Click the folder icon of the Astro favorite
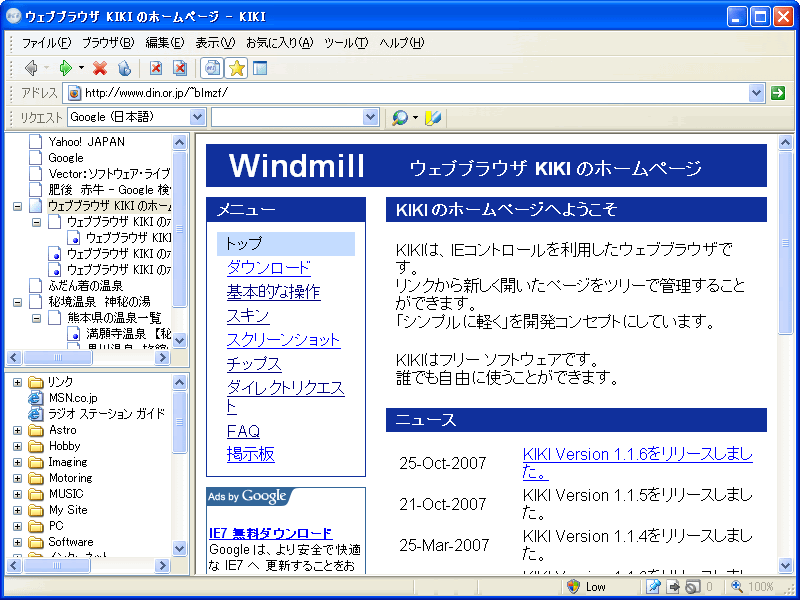Viewport: 800px width, 600px height. tap(36, 430)
